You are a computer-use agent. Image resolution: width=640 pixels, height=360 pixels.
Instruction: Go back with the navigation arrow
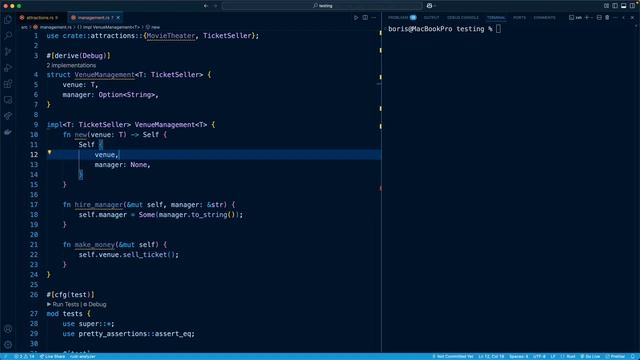(206, 6)
